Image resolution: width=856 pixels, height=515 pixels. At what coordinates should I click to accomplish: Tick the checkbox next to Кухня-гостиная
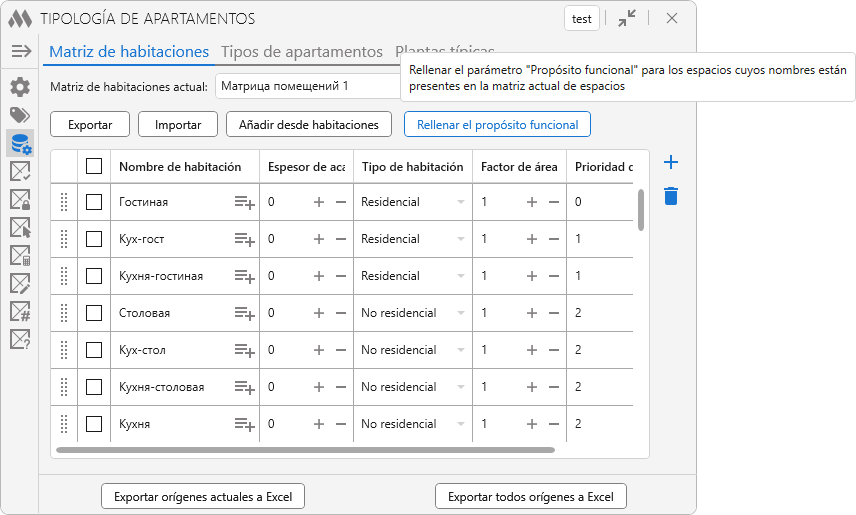(x=94, y=276)
